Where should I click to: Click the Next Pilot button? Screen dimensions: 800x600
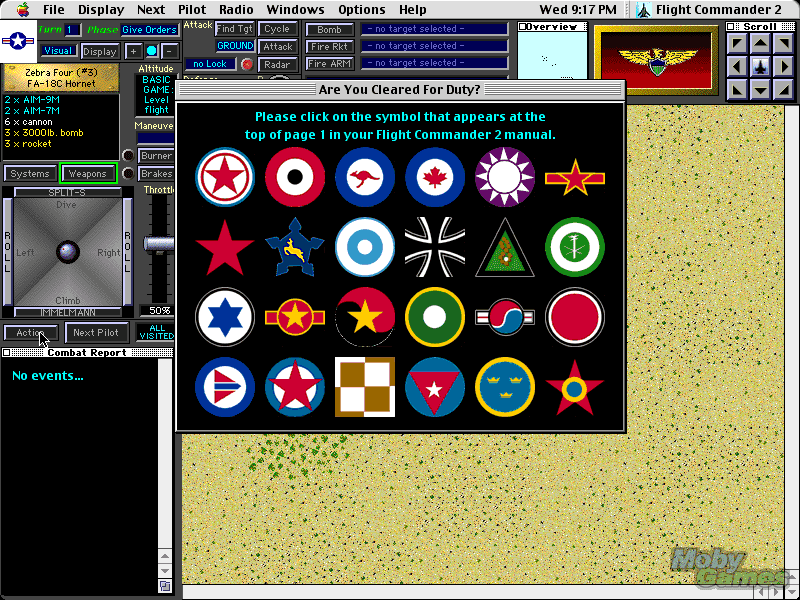point(96,333)
